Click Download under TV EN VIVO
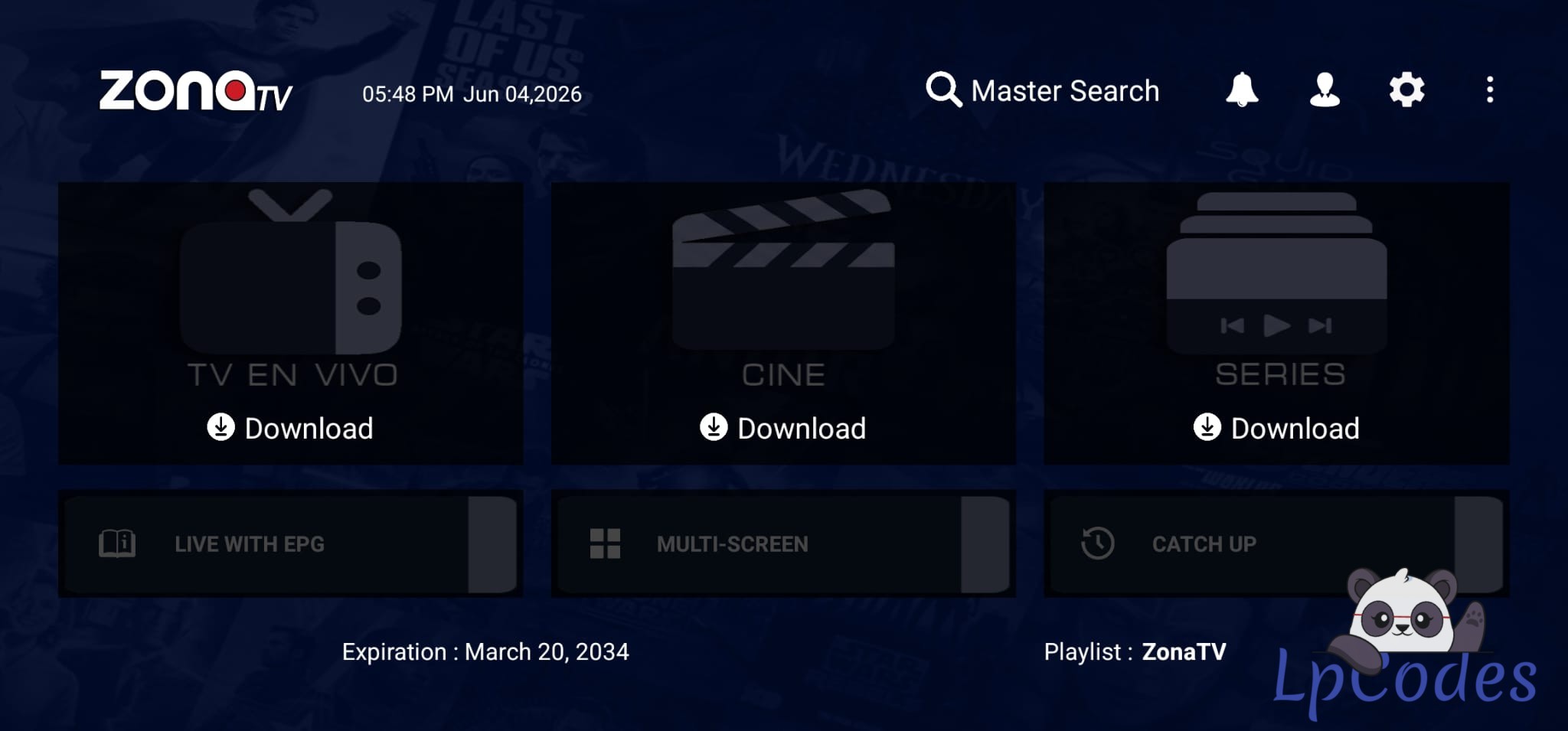This screenshot has height=731, width=1568. 291,428
